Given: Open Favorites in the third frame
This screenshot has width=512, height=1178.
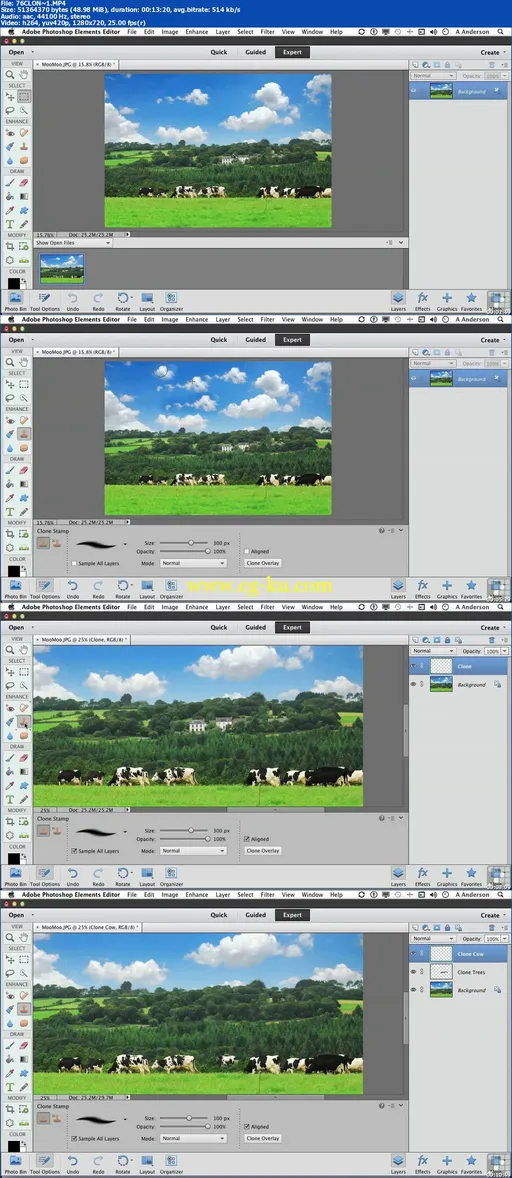Looking at the screenshot, I should pyautogui.click(x=471, y=875).
